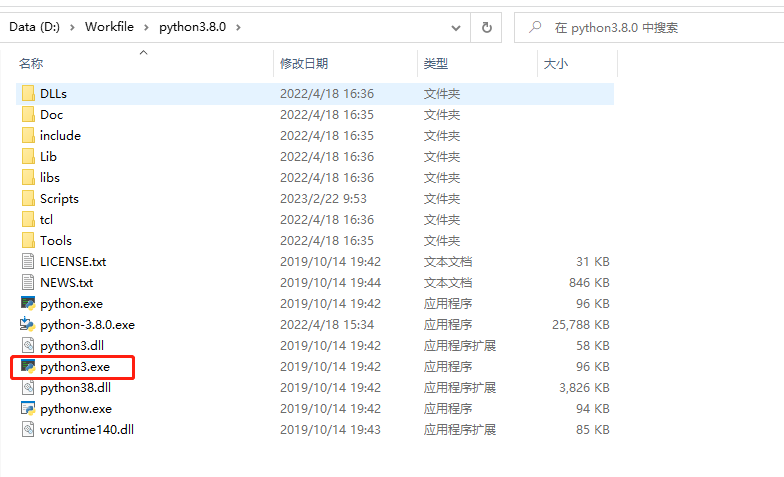Click the date 2022/4/18 15:34
Image resolution: width=784 pixels, height=477 pixels.
[326, 325]
